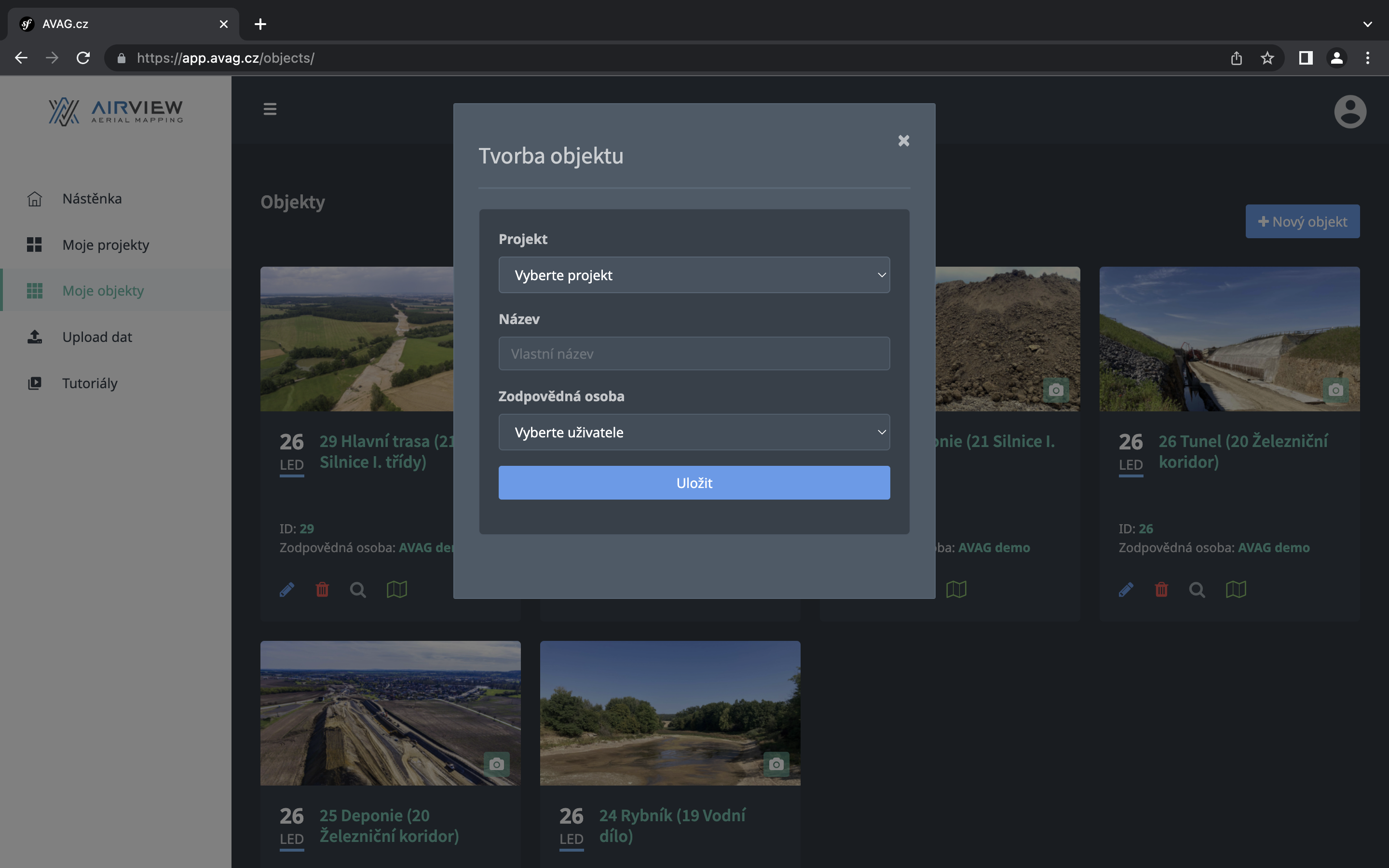
Task: Open the Upload dat page
Action: tap(97, 337)
